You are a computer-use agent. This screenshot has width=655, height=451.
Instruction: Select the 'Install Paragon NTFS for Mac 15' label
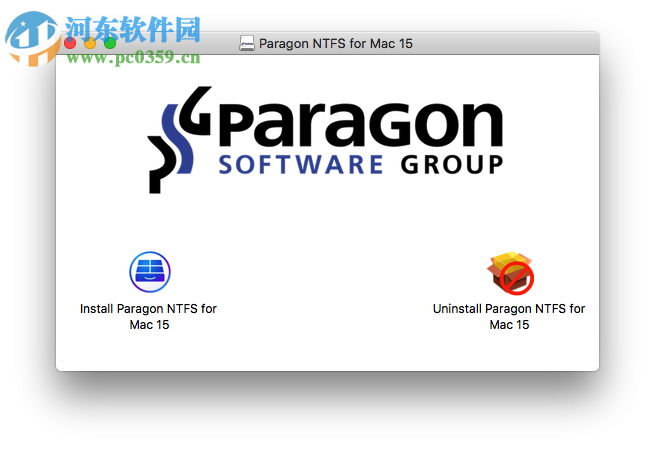click(x=148, y=317)
